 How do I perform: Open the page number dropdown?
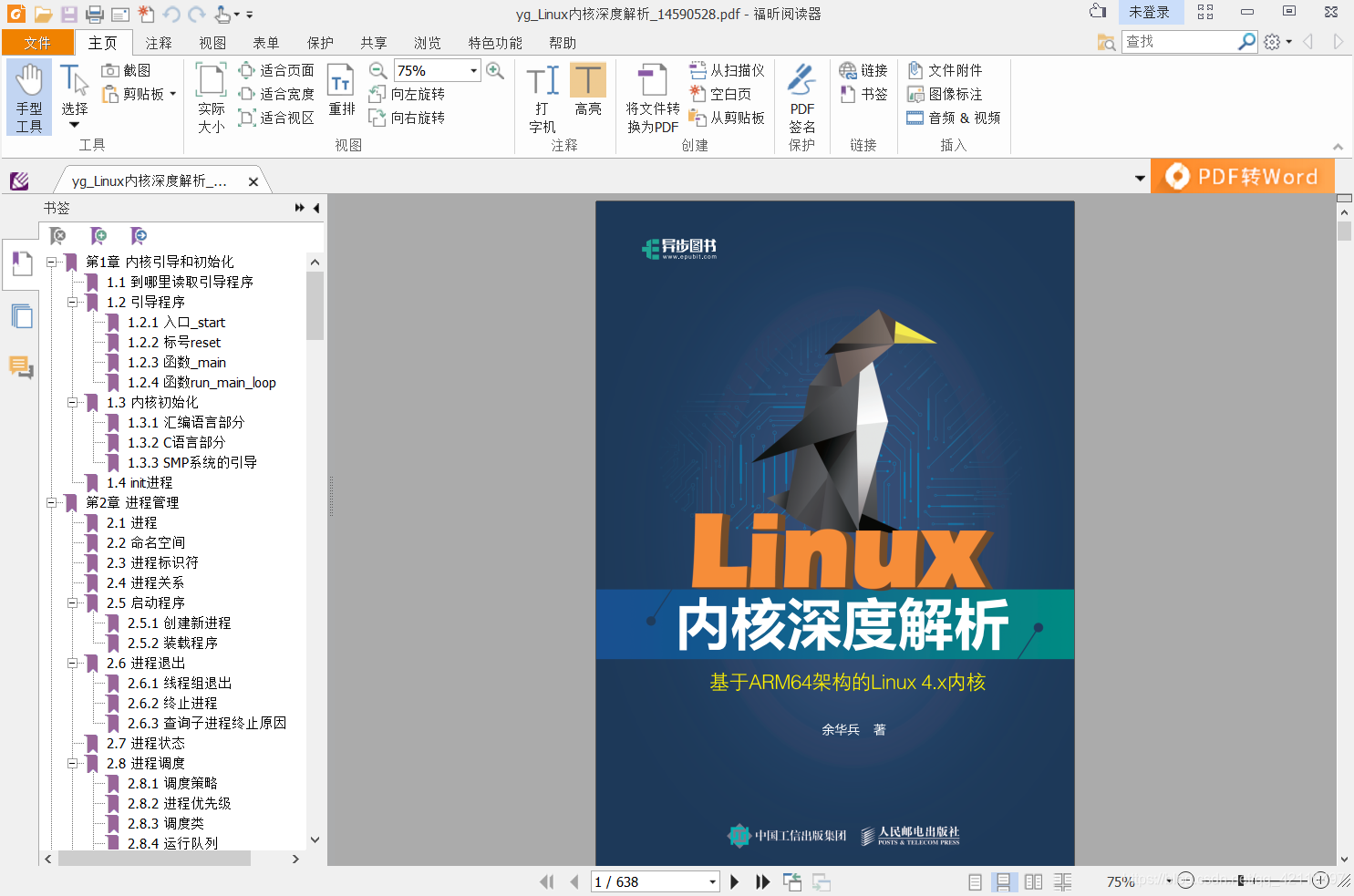[x=712, y=881]
